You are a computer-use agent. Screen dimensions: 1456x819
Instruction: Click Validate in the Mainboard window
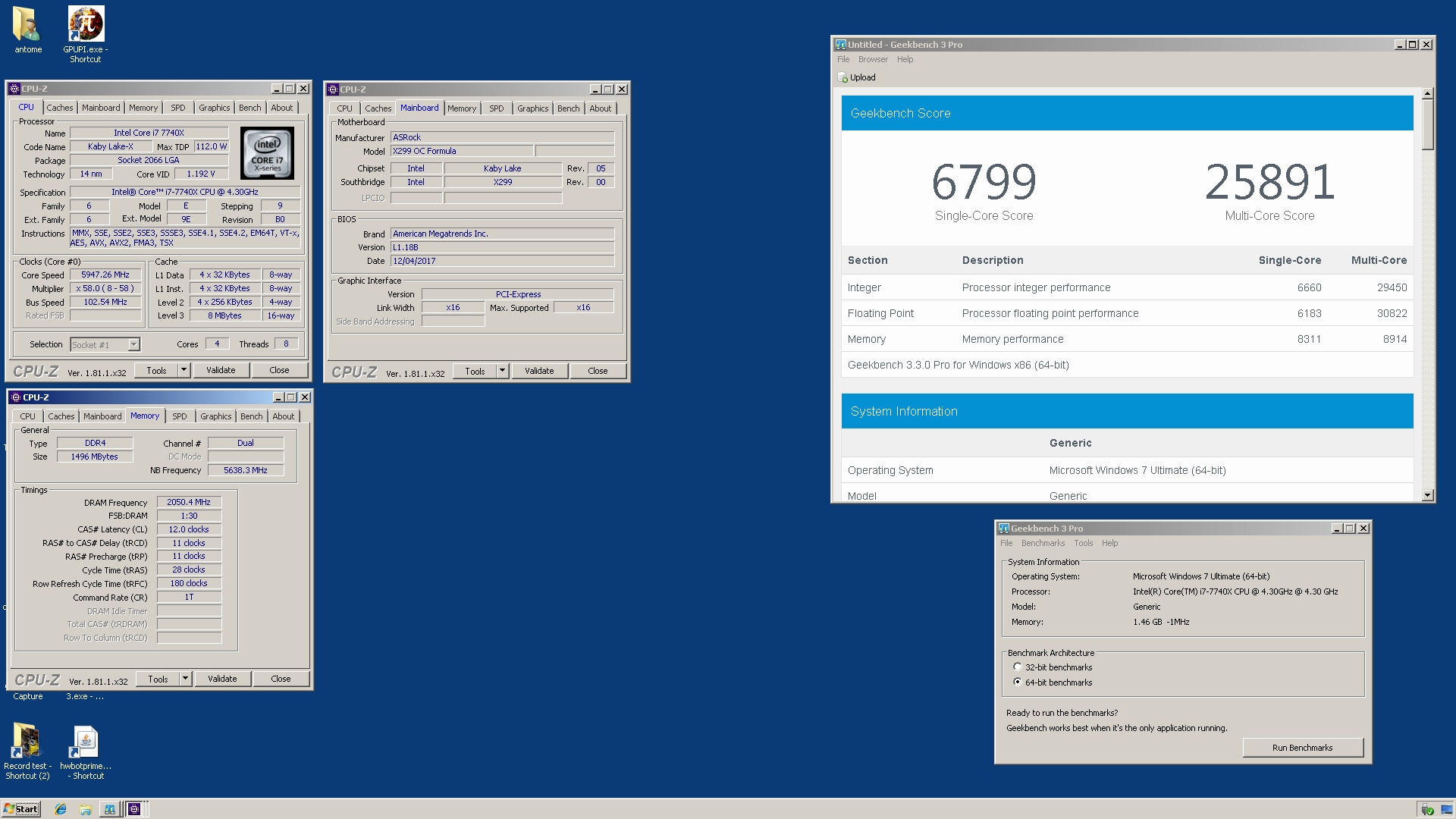click(x=539, y=371)
